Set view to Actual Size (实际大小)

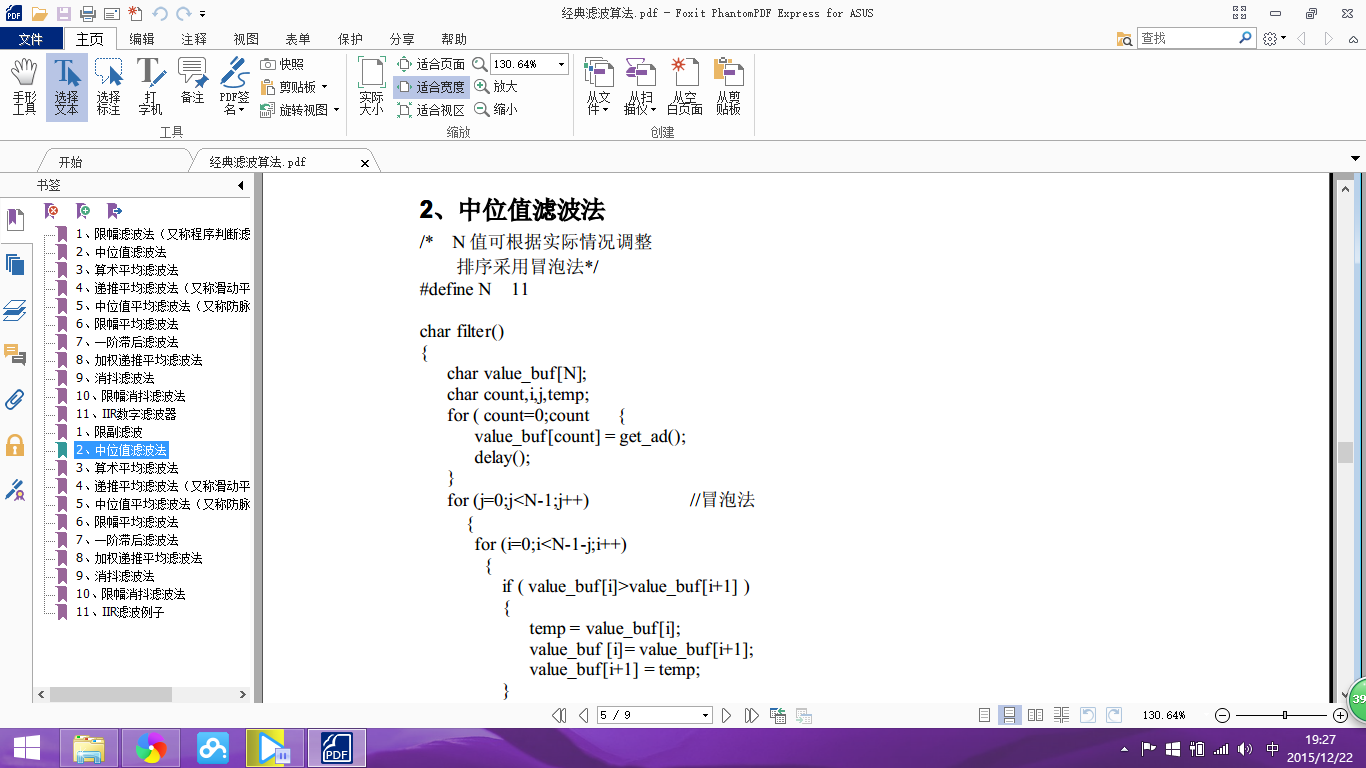[371, 87]
